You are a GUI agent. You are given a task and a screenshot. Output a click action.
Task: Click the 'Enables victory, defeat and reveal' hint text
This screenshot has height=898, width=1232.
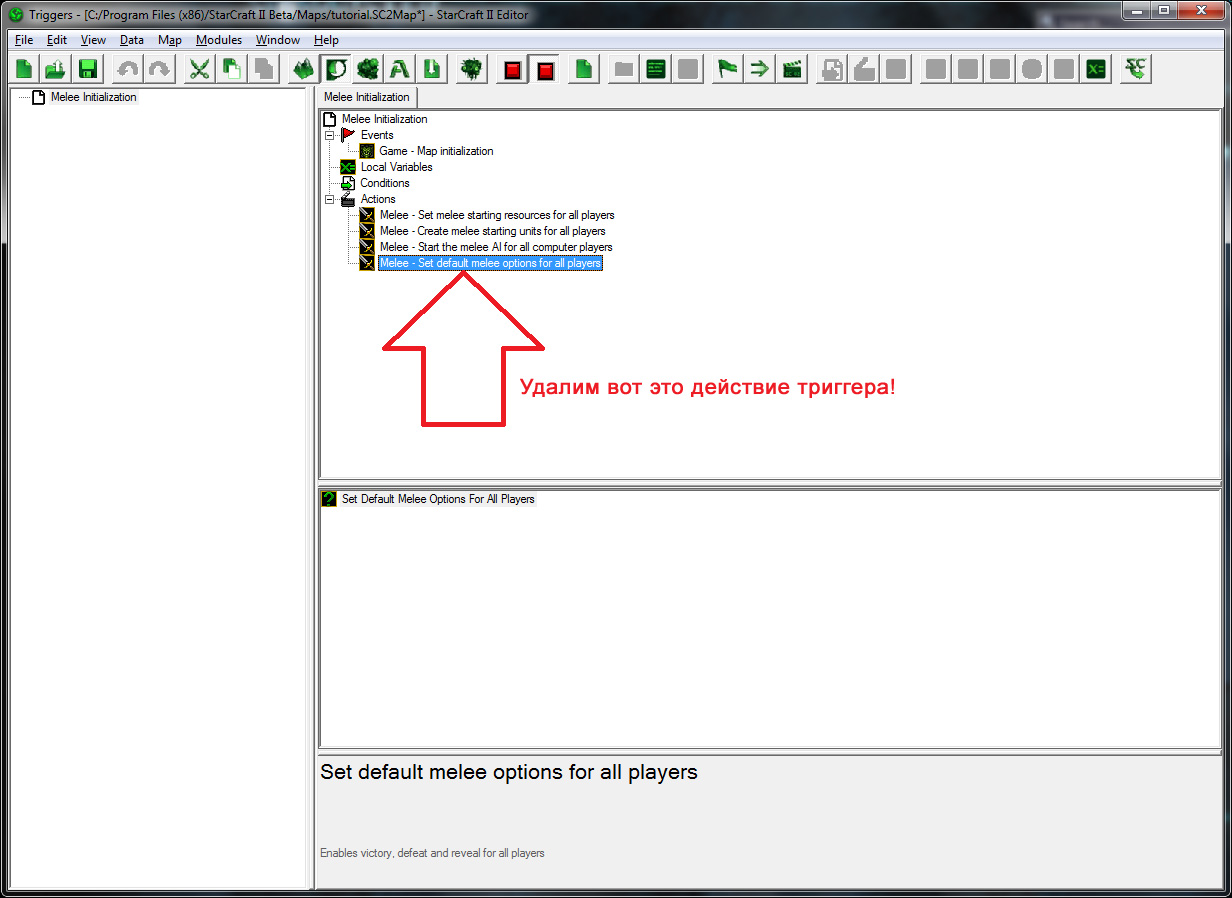tap(432, 853)
